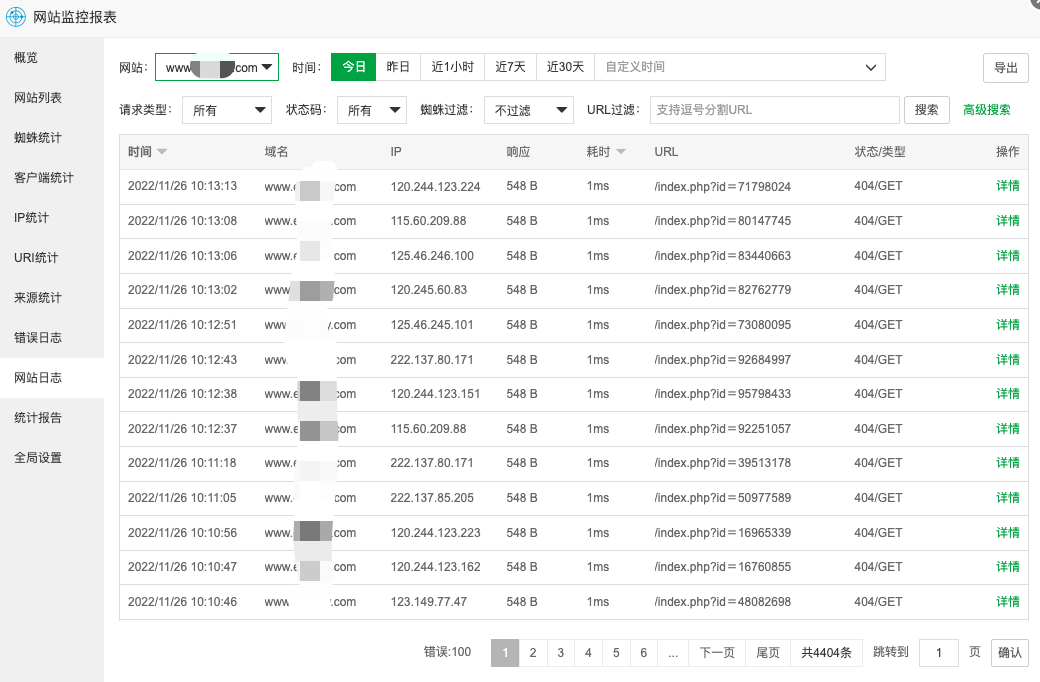
Task: Select the 近30天 time filter
Action: coord(565,67)
